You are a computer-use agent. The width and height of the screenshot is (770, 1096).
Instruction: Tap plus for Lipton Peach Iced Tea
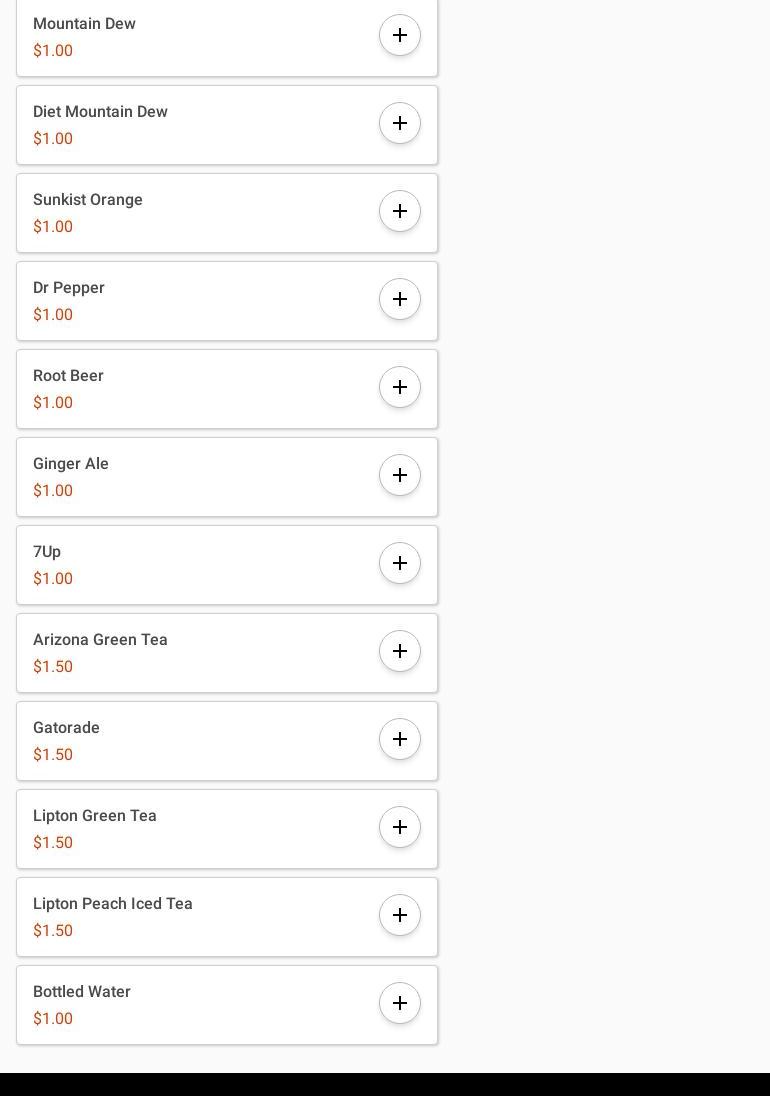[400, 915]
